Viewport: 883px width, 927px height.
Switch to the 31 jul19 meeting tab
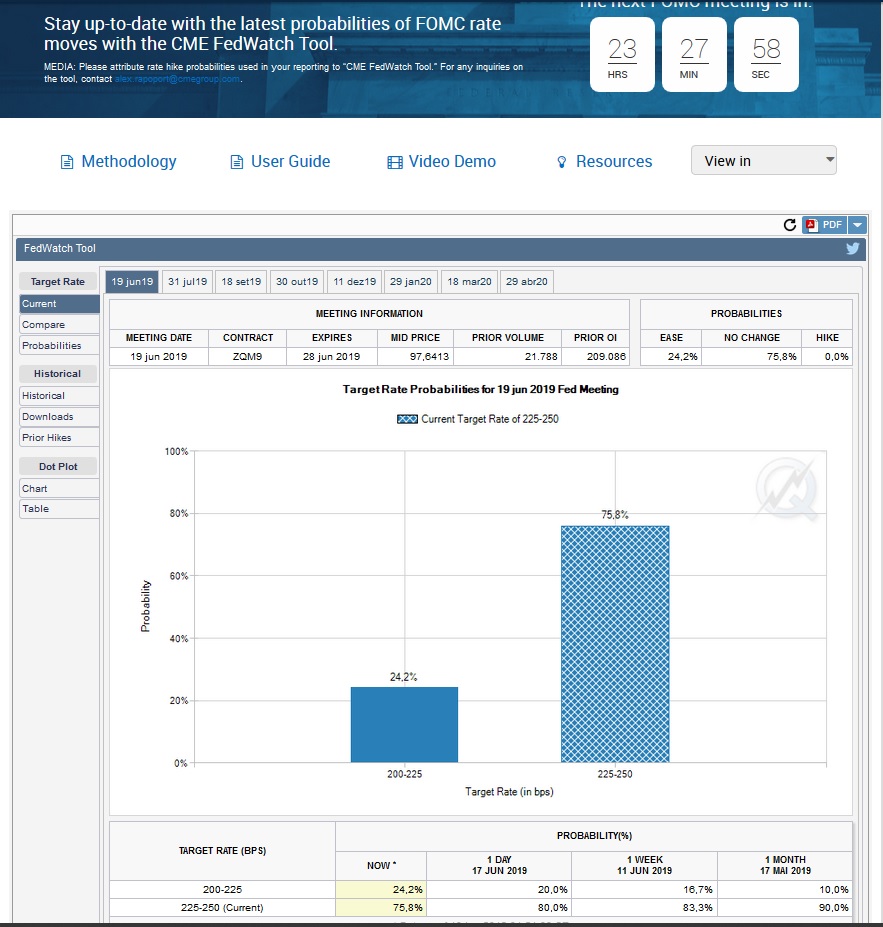point(188,282)
